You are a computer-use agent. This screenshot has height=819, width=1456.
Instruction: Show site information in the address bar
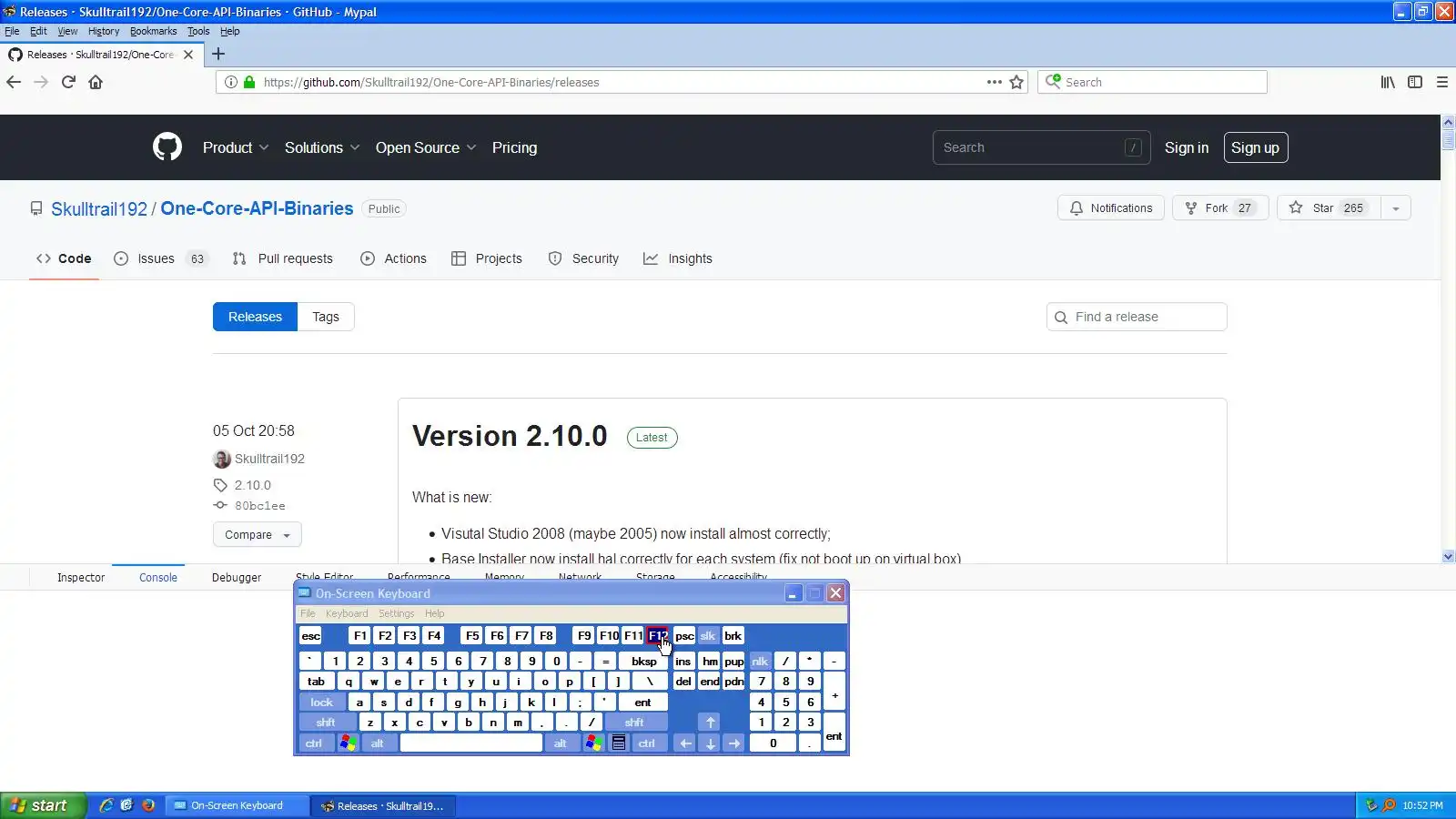[x=231, y=82]
